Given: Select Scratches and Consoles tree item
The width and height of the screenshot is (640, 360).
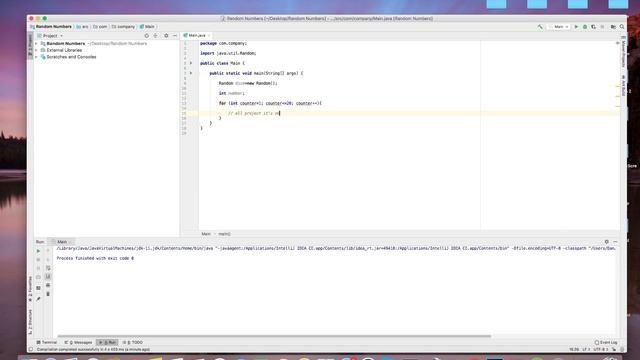Looking at the screenshot, I should point(69,57).
